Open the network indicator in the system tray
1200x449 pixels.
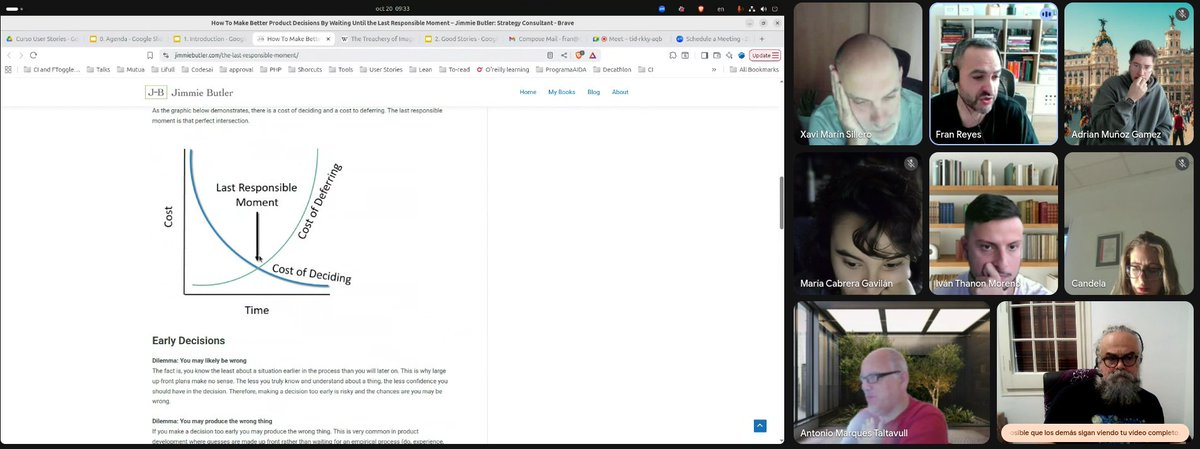tap(752, 9)
